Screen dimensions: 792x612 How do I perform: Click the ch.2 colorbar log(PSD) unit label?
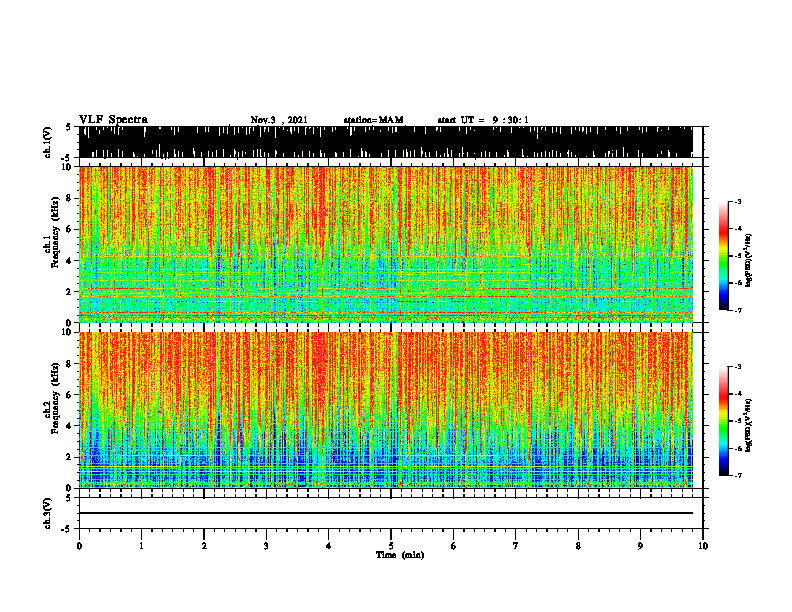[x=749, y=426]
